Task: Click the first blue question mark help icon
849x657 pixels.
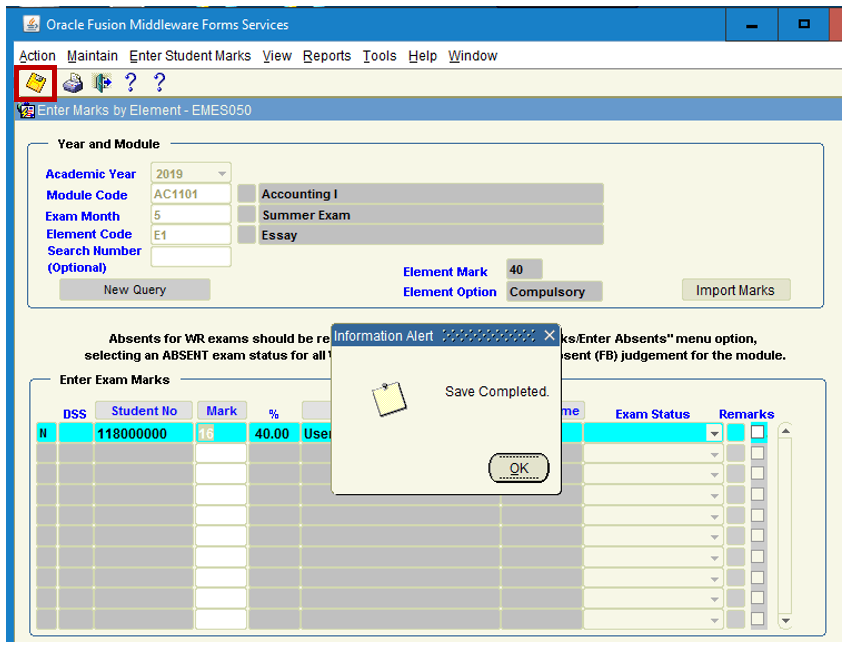Action: point(130,84)
